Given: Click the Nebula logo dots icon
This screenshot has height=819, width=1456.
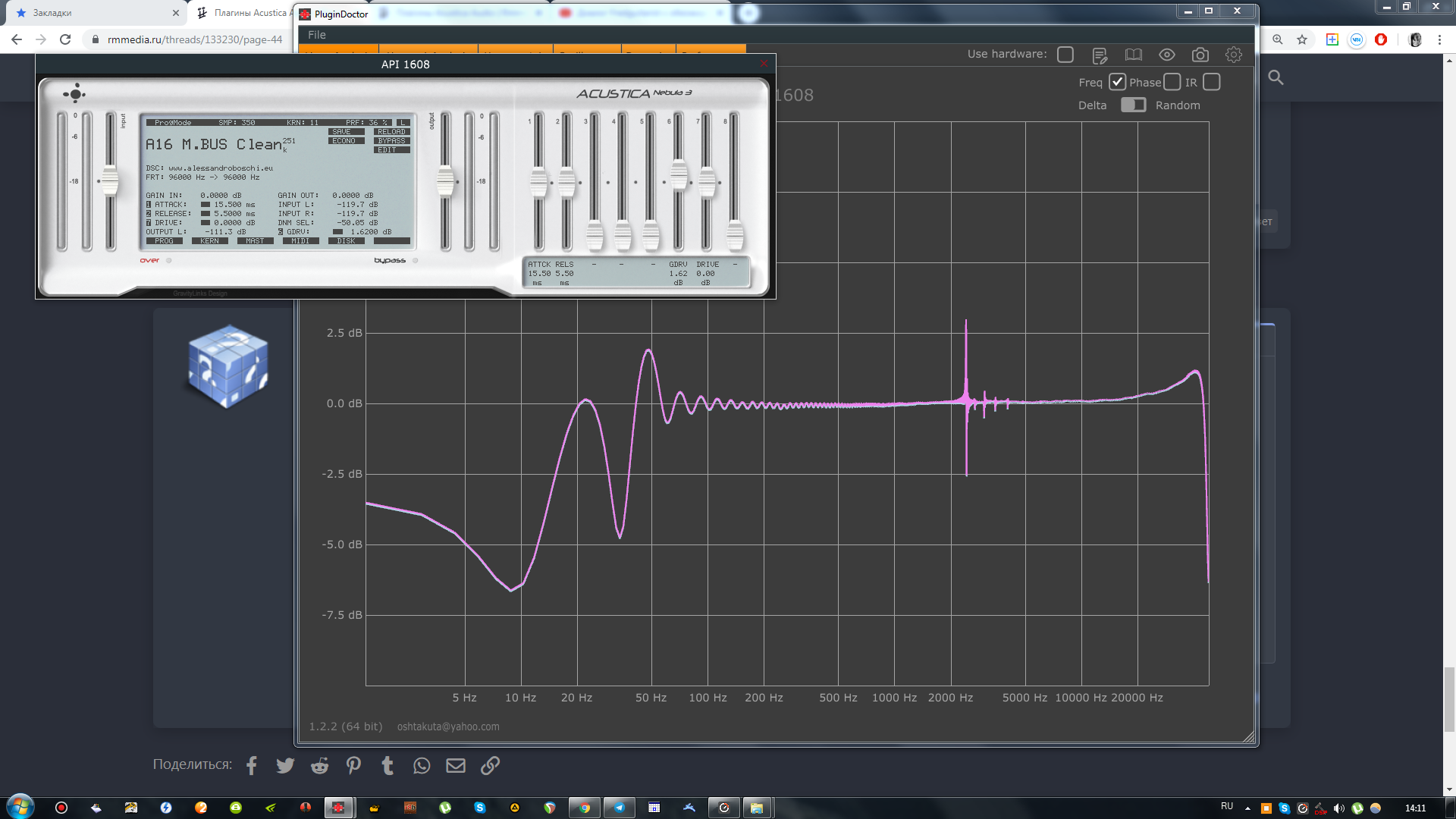Looking at the screenshot, I should [74, 95].
